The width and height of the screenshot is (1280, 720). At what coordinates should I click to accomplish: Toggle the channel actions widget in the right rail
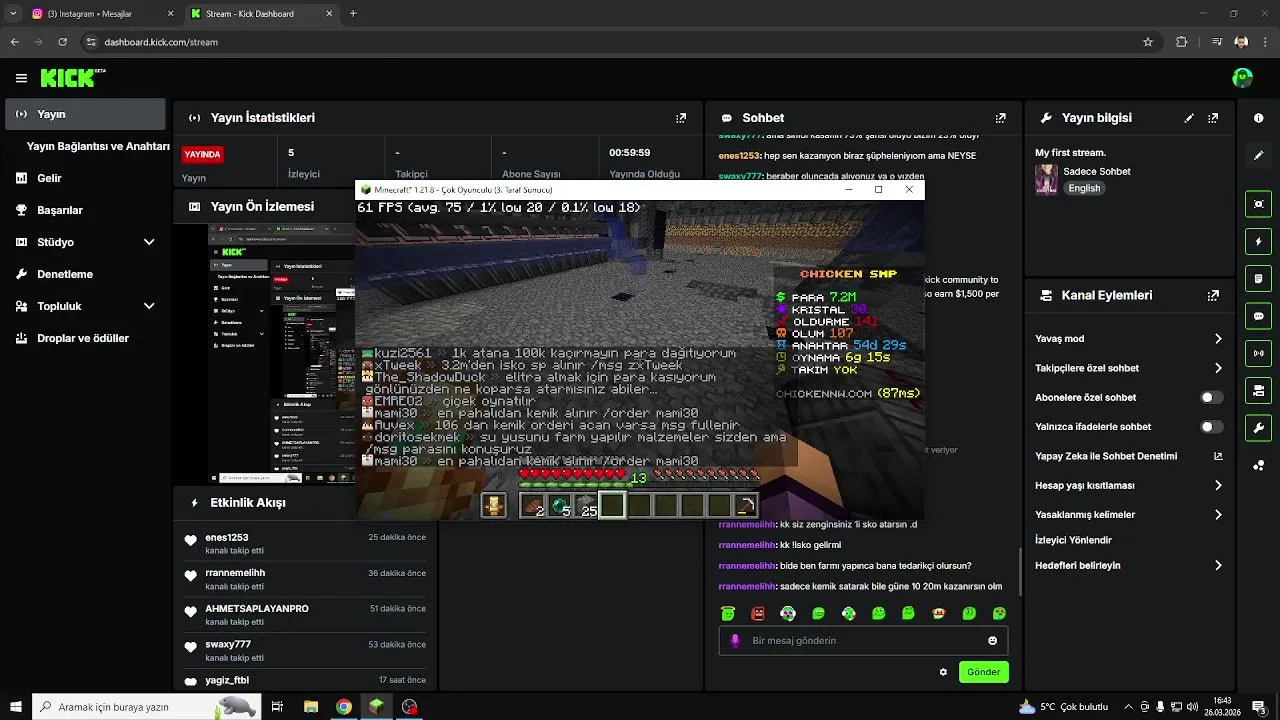pos(1259,390)
